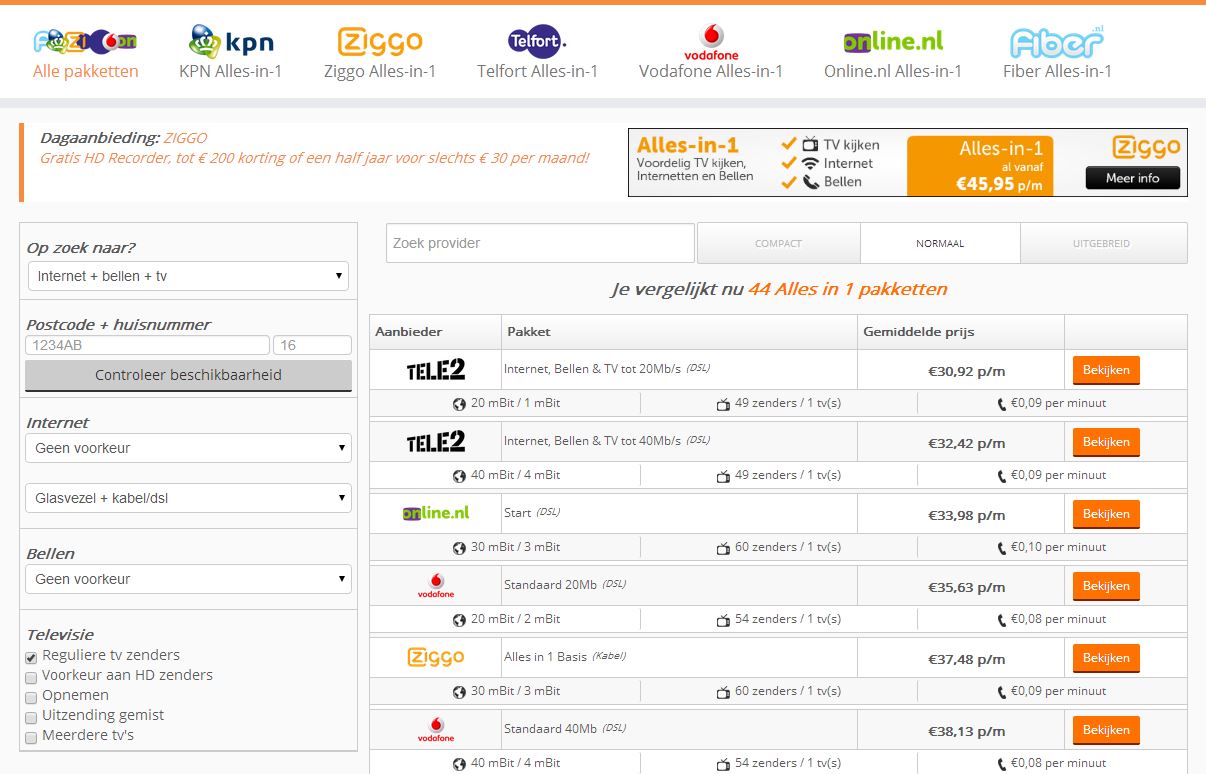Open Fiber Alles-in-1 tab label
Image resolution: width=1206 pixels, height=774 pixels.
[x=1057, y=71]
